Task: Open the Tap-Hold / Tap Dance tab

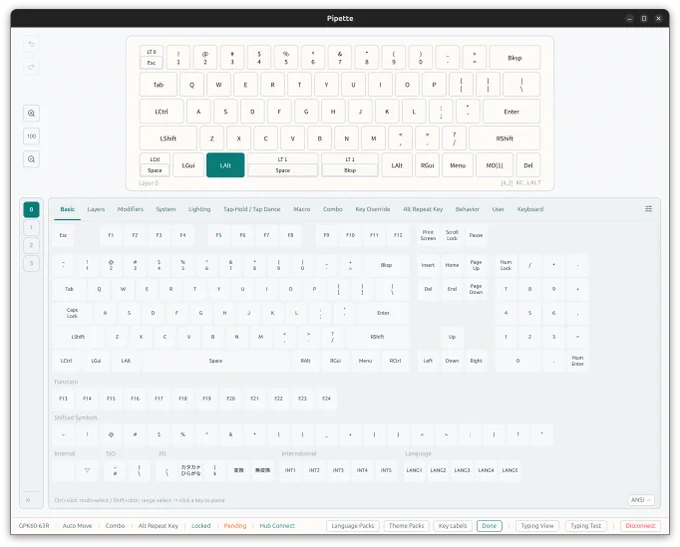Action: click(252, 209)
